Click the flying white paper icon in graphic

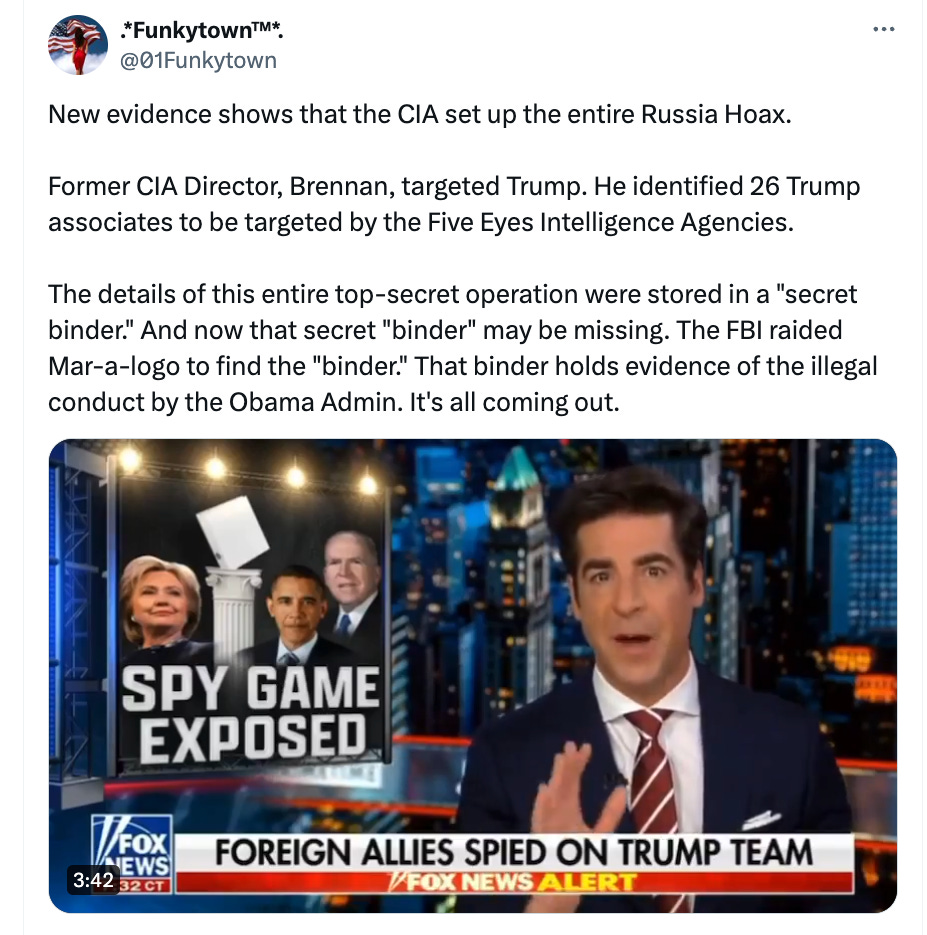click(x=233, y=531)
